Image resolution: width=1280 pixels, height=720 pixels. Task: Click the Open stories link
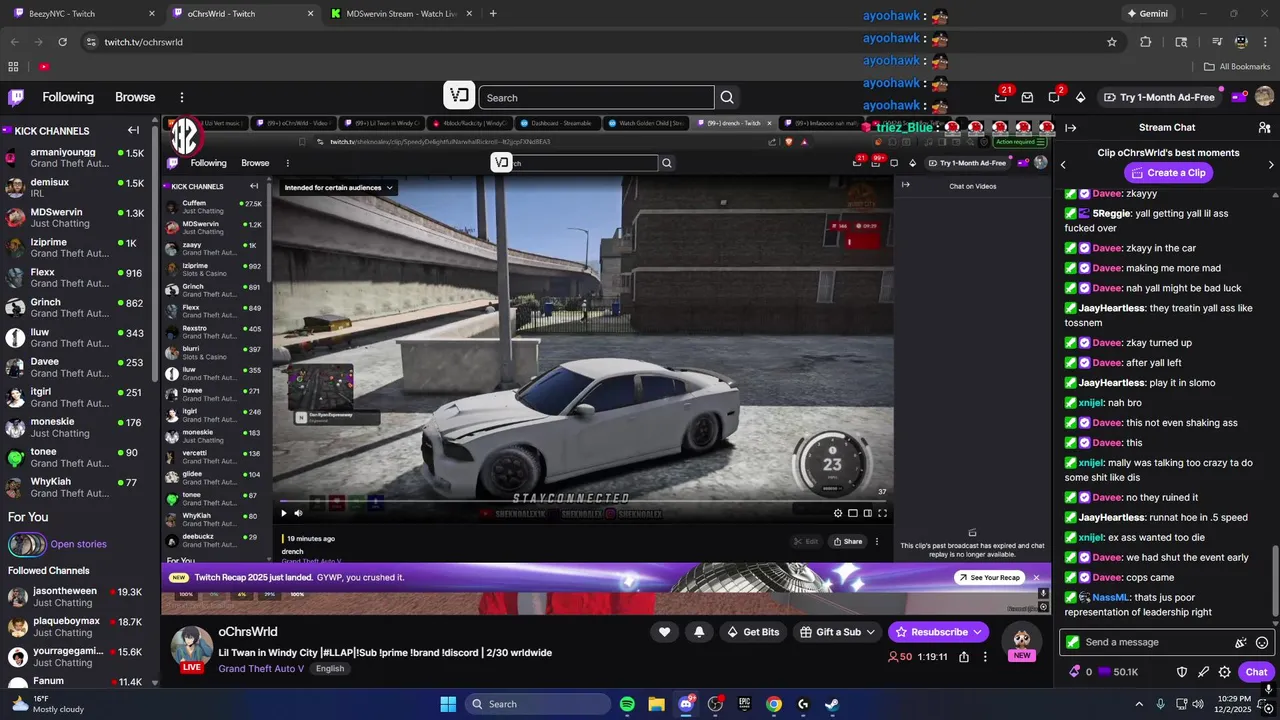point(78,544)
